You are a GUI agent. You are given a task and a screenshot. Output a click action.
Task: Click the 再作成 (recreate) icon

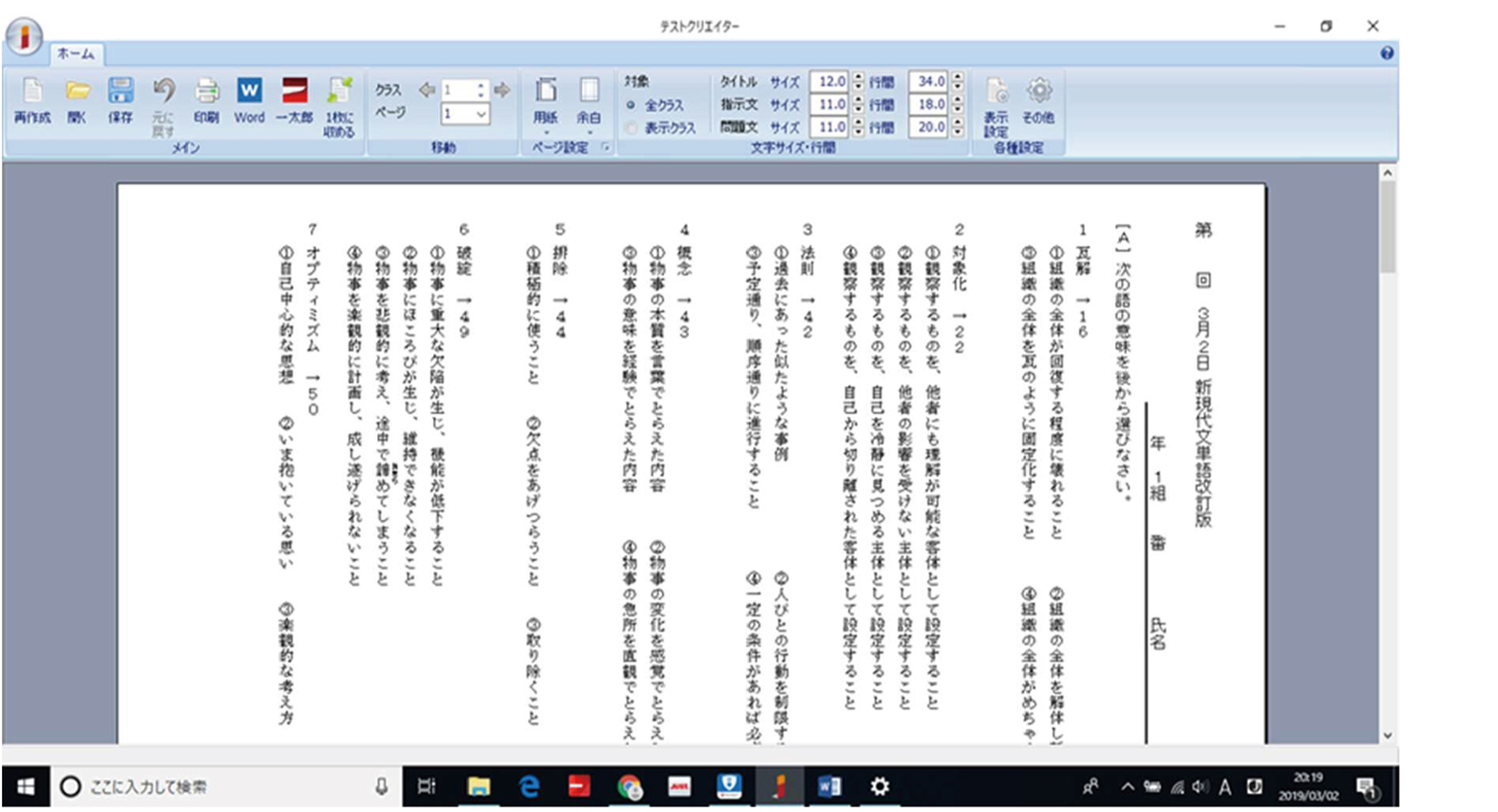point(31,100)
